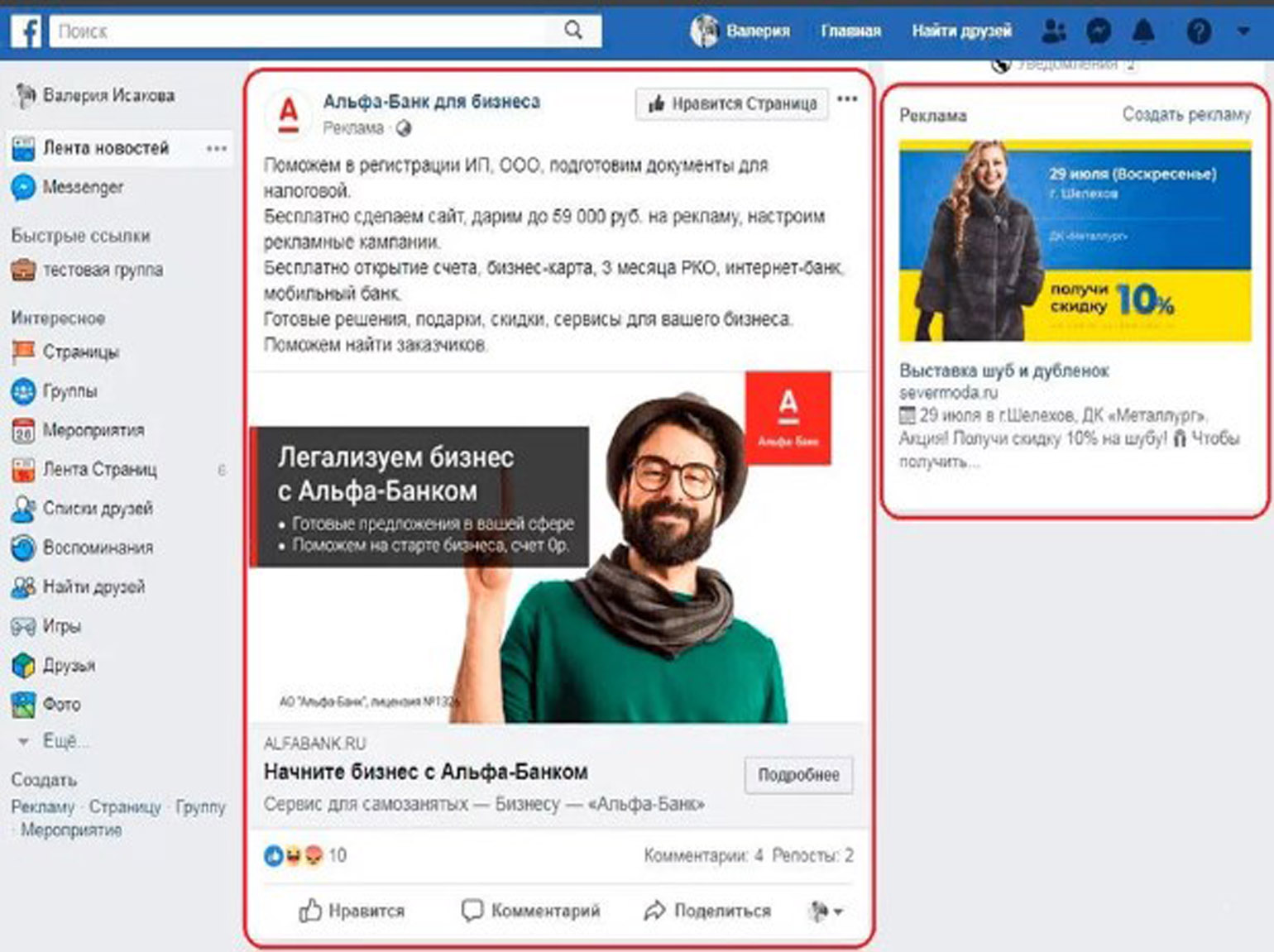Click the Поделиться share button
The height and width of the screenshot is (952, 1274).
click(x=707, y=911)
